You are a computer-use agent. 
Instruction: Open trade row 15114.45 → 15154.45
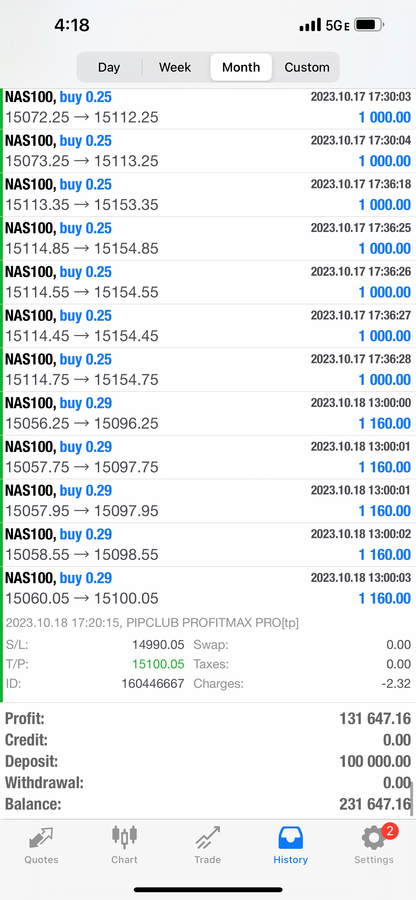209,326
